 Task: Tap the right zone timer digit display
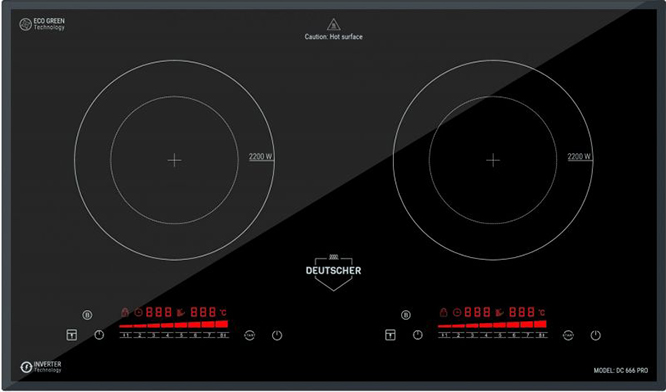[x=477, y=312]
